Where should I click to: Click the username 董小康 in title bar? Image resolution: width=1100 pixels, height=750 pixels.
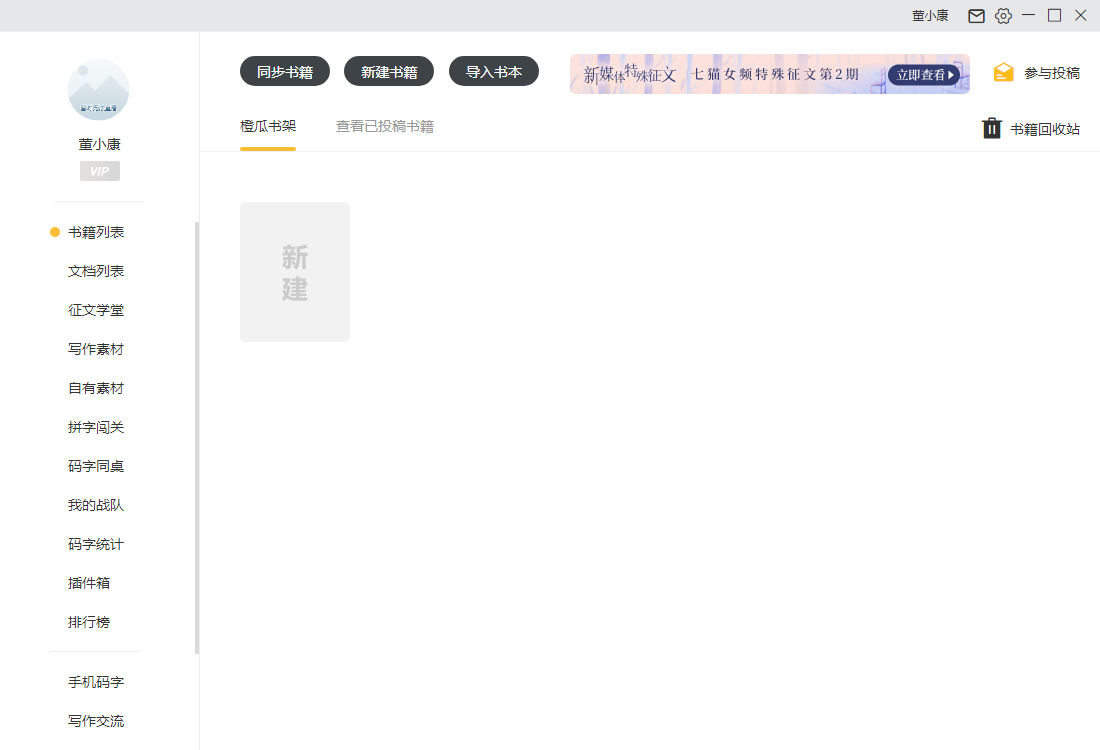930,15
